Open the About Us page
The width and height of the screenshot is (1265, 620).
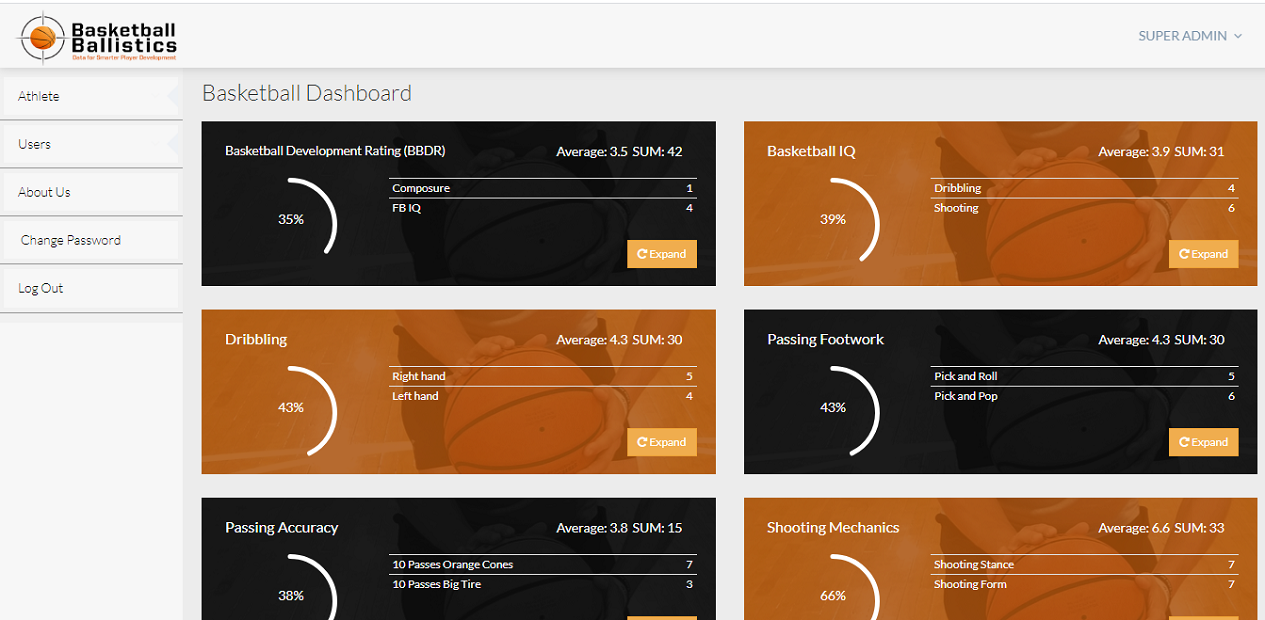click(45, 192)
